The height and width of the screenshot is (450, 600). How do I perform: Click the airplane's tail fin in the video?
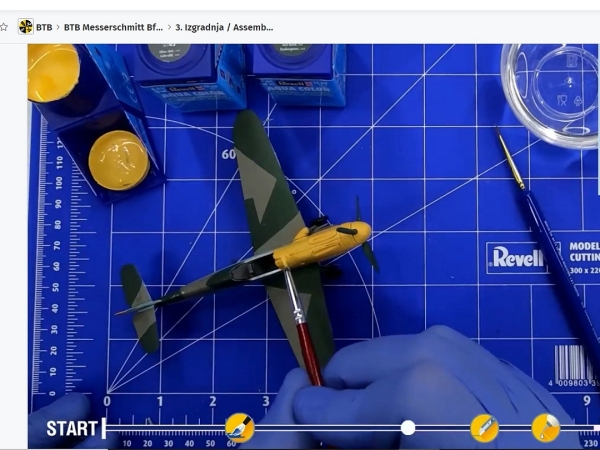(x=140, y=300)
